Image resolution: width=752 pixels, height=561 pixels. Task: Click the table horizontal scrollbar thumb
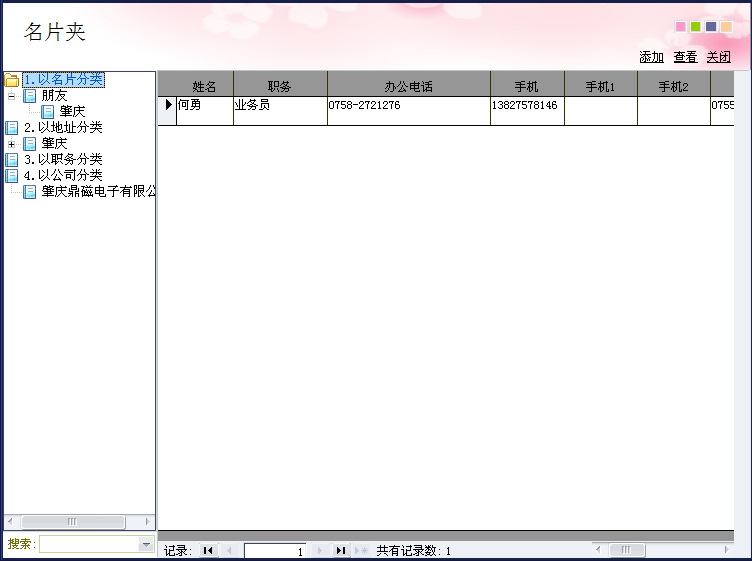627,549
